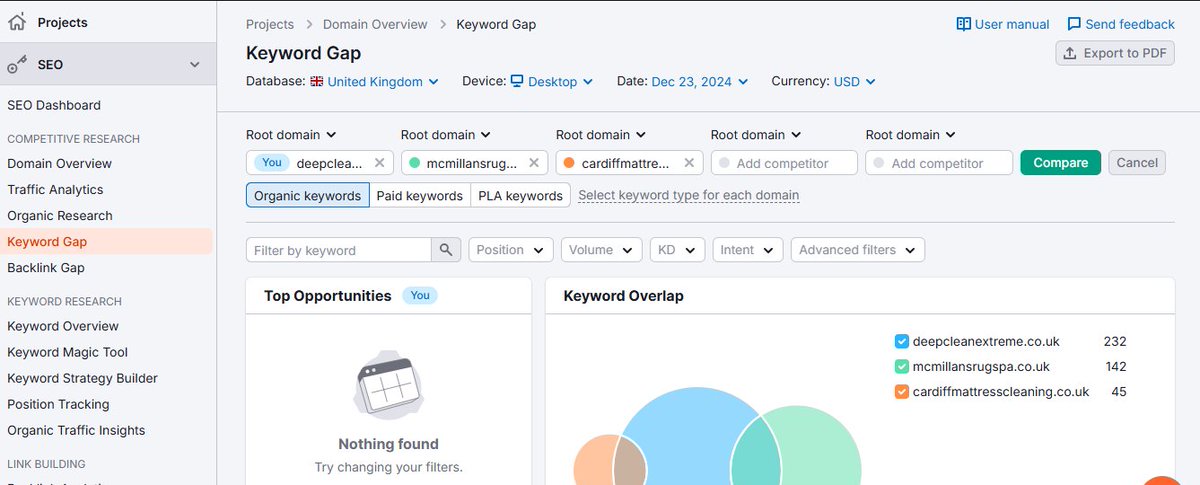Image resolution: width=1200 pixels, height=485 pixels.
Task: Open Volume filter dropdown
Action: coord(601,250)
